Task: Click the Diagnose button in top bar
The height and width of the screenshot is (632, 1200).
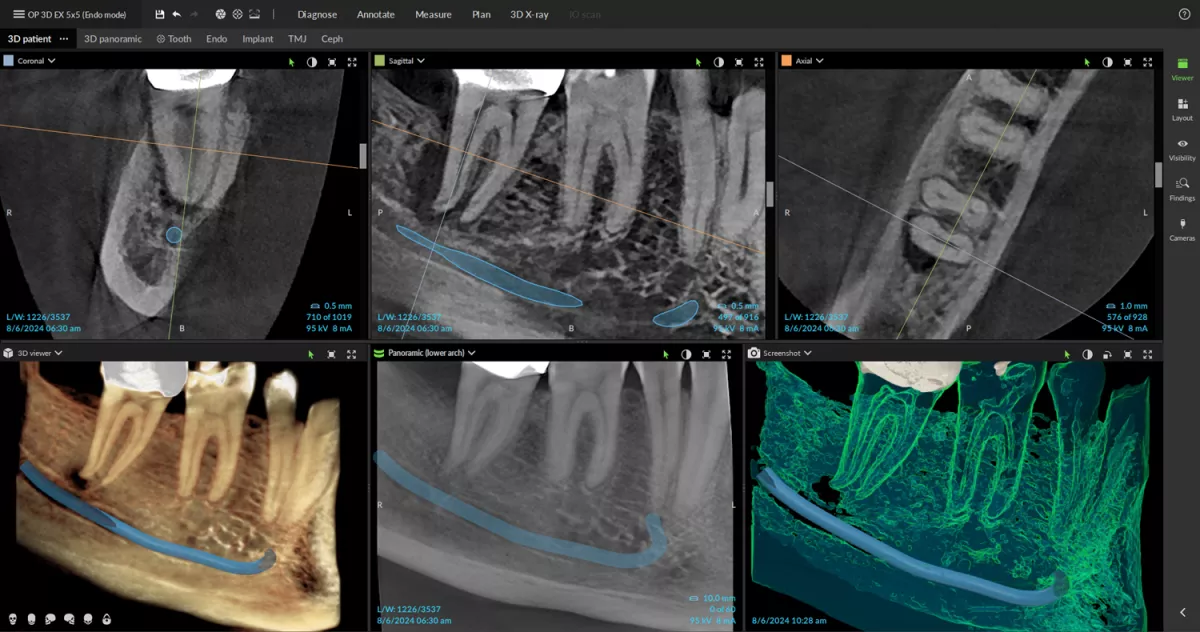Action: tap(317, 15)
